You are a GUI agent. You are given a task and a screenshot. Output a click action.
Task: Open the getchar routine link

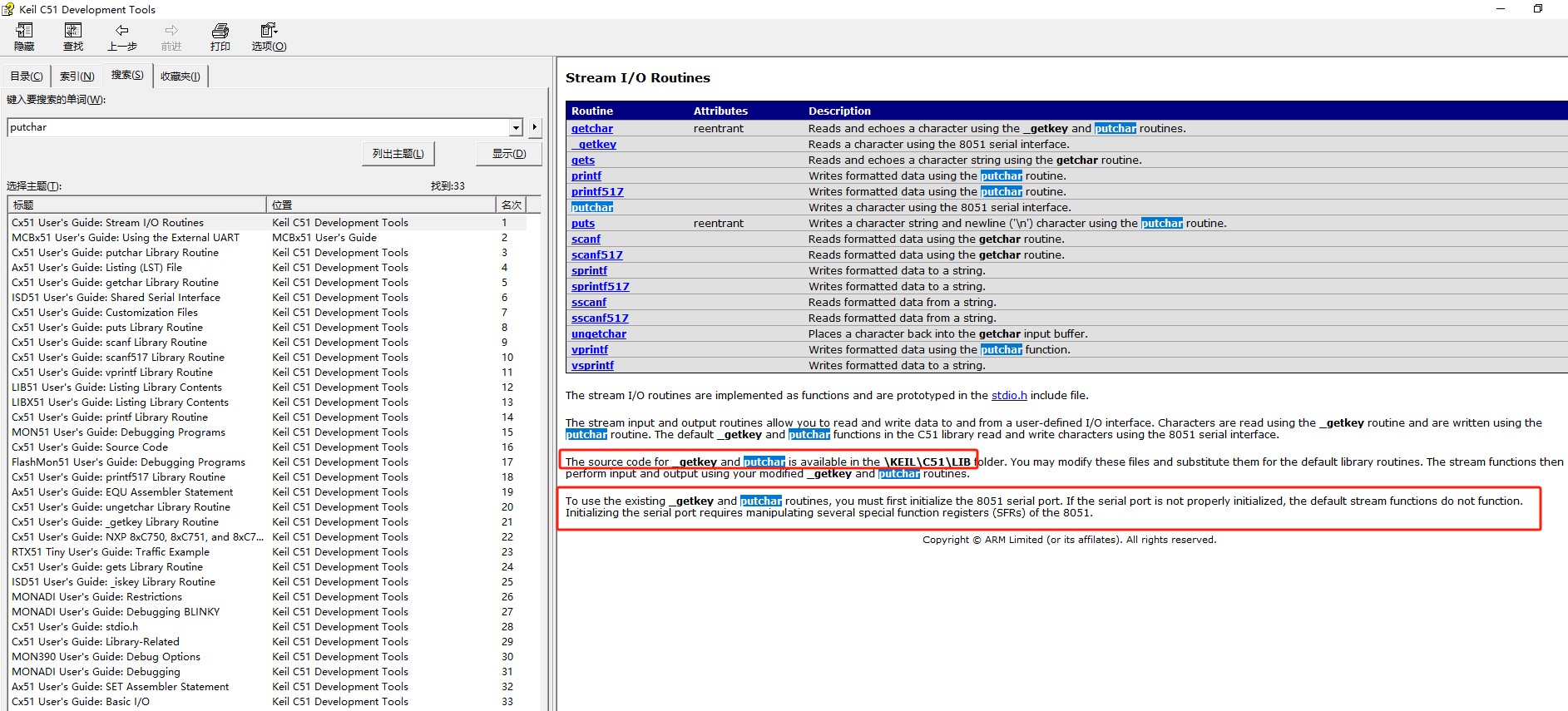pyautogui.click(x=592, y=129)
